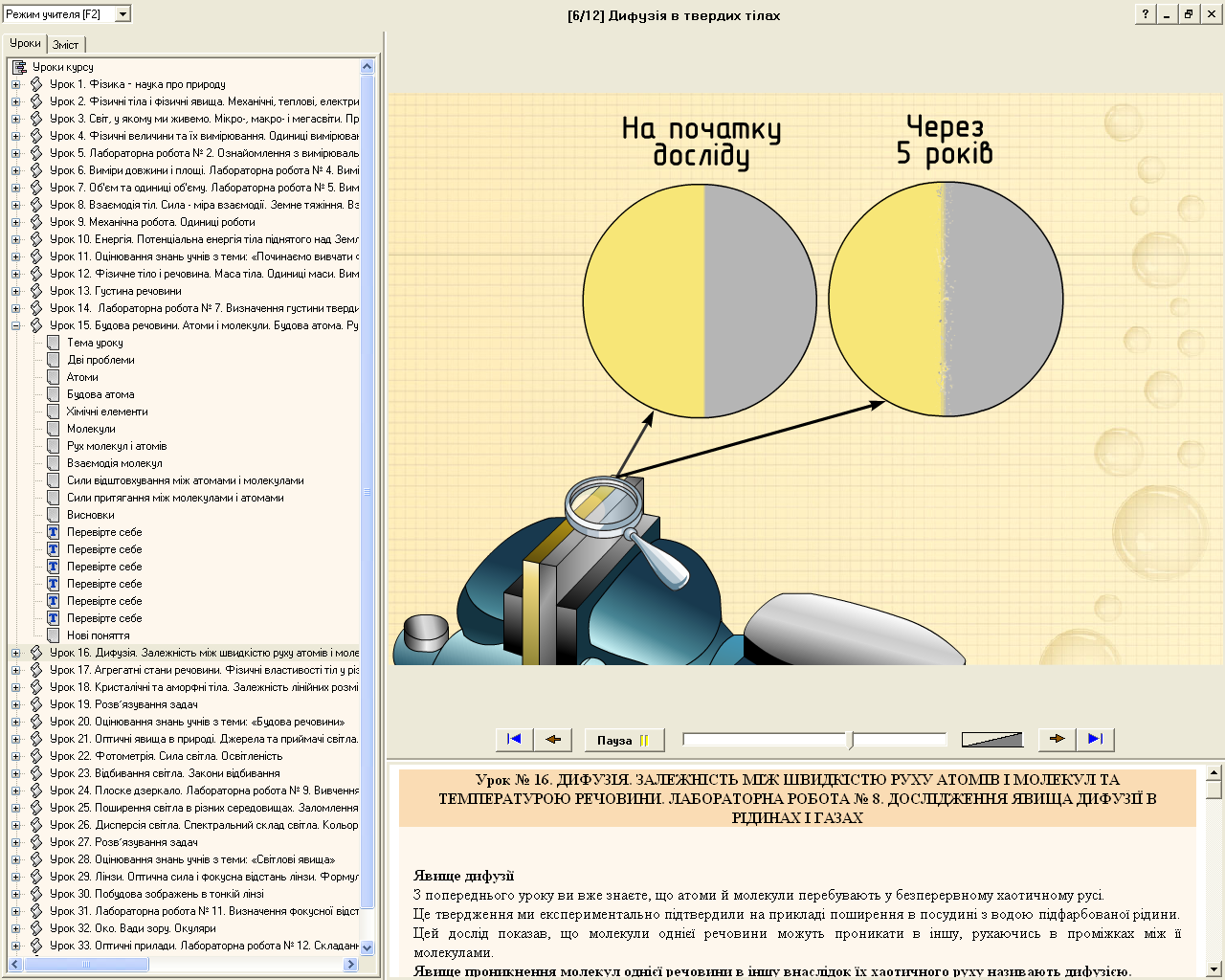Select Урок 31. Лабораторна робота № 11
Screen dimensions: 1225x980
coord(205,911)
